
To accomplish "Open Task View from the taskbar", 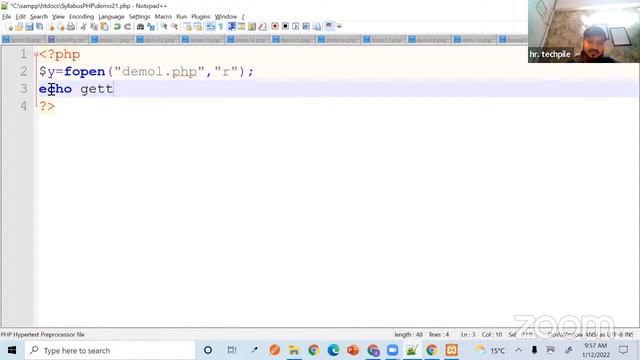I will coord(232,350).
